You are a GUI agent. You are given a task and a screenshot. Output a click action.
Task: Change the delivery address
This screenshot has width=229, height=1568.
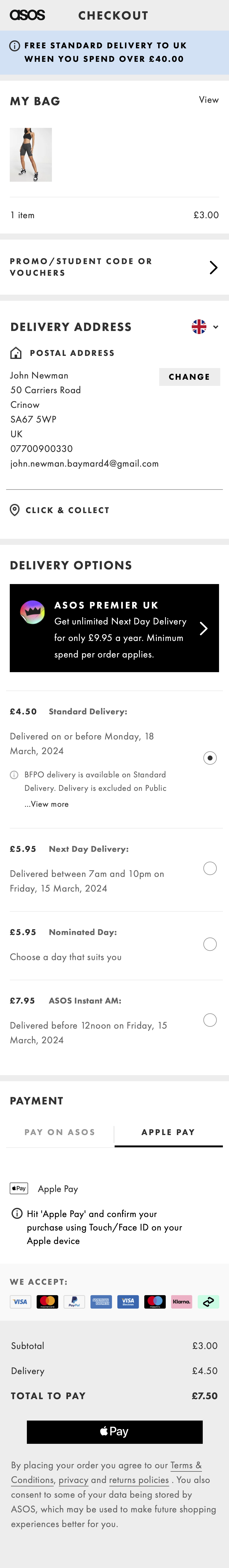(x=189, y=377)
